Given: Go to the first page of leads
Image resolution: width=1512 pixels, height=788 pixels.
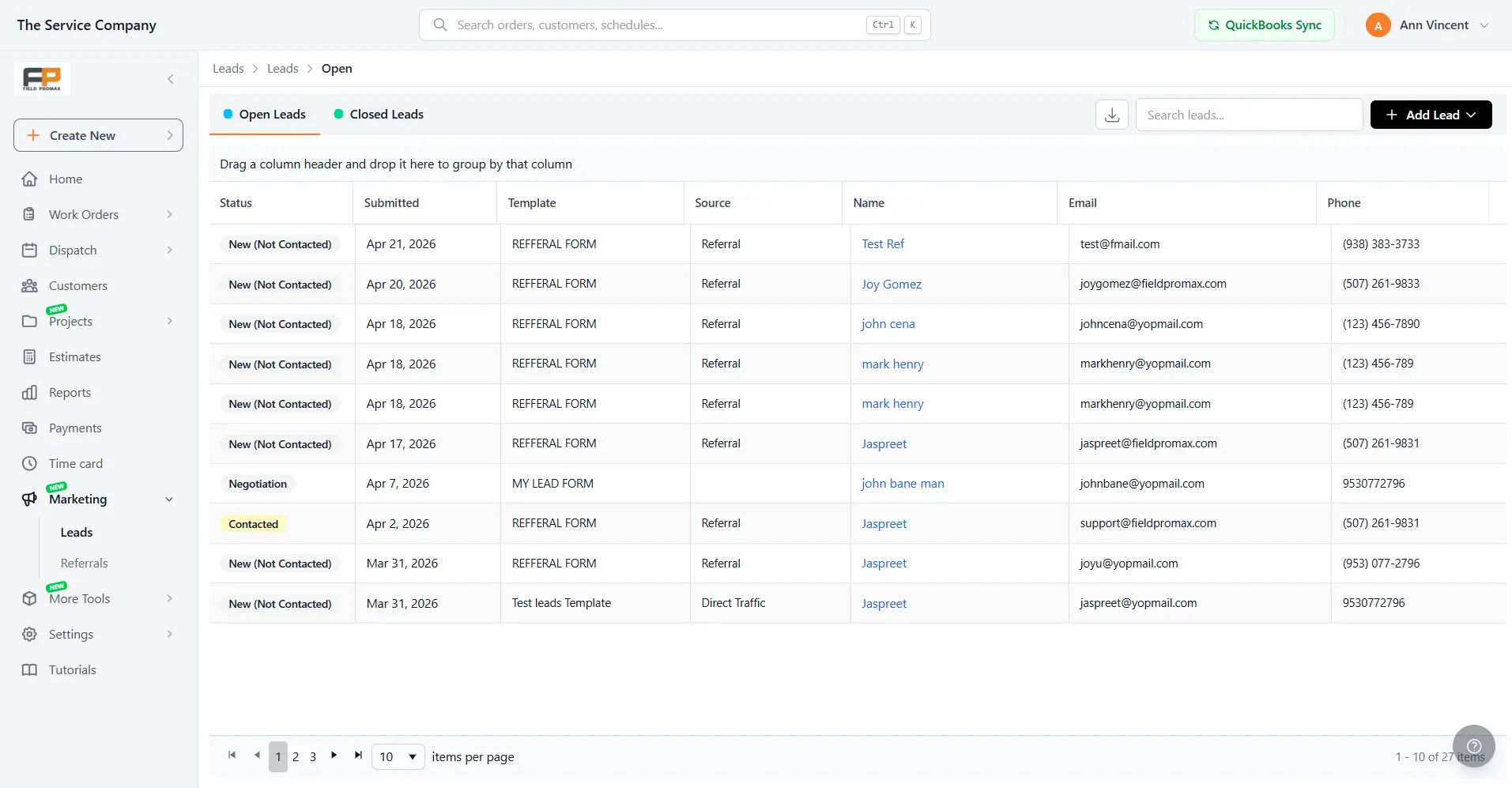Looking at the screenshot, I should tap(232, 756).
